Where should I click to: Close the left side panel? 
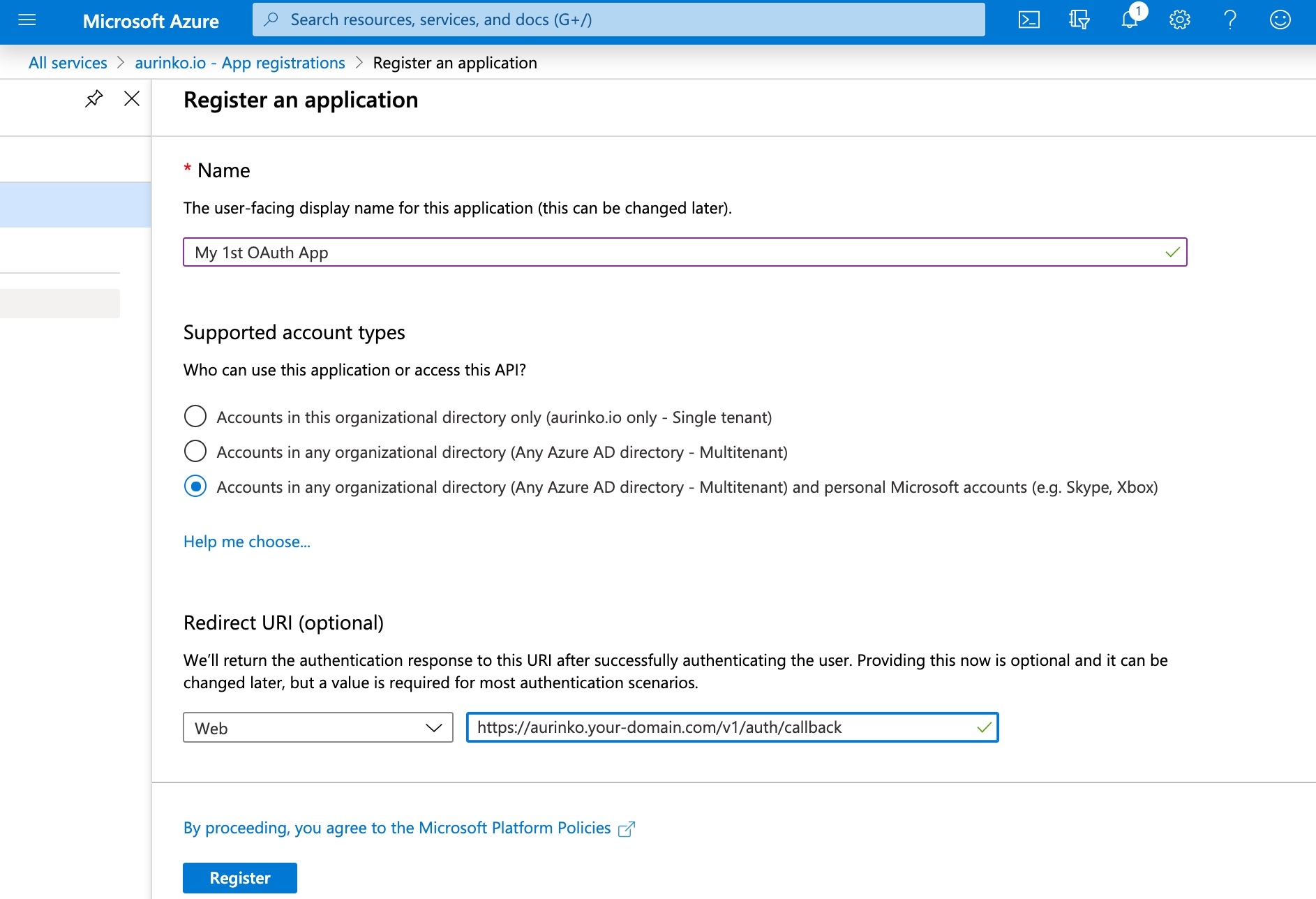click(132, 99)
